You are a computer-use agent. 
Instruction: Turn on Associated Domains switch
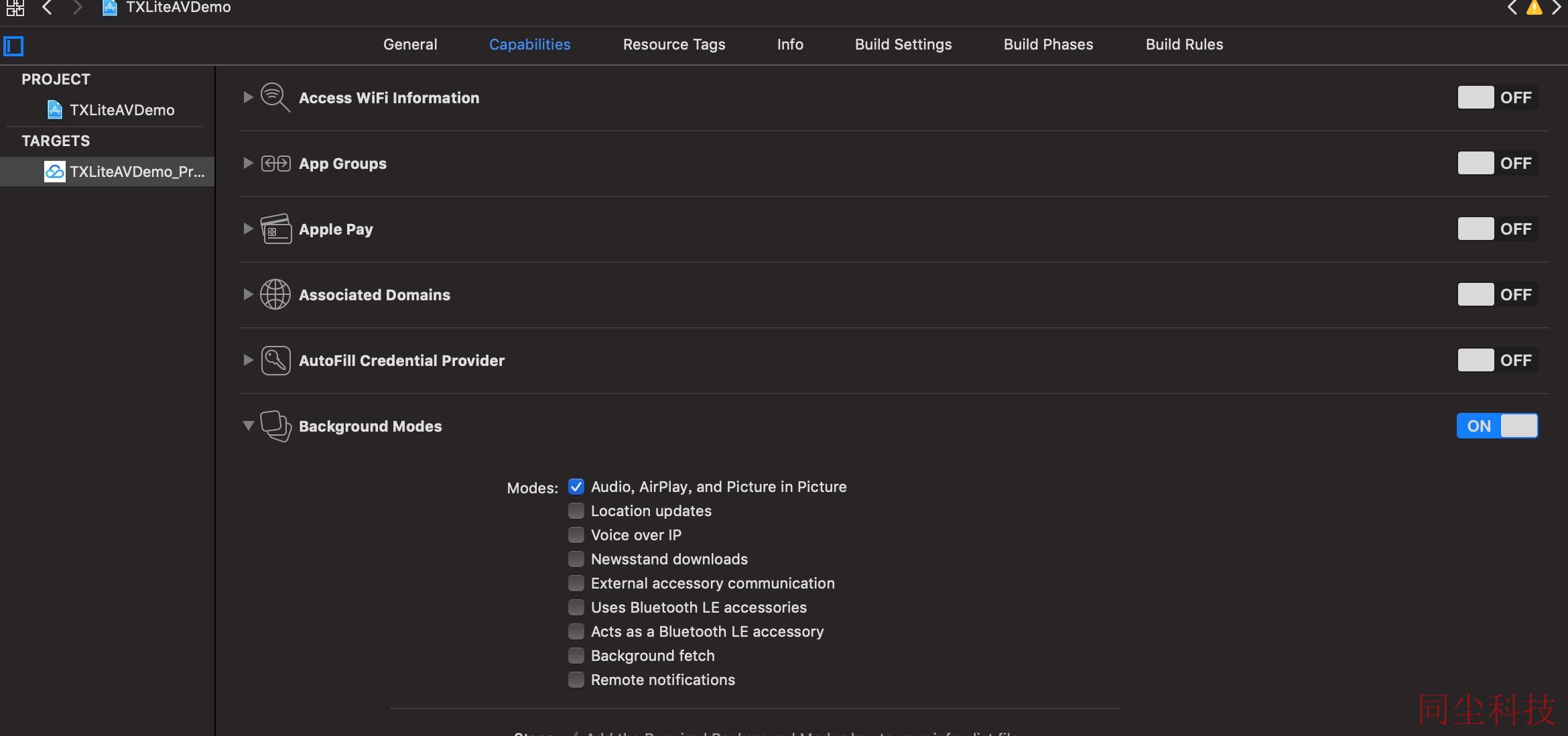pos(1497,295)
